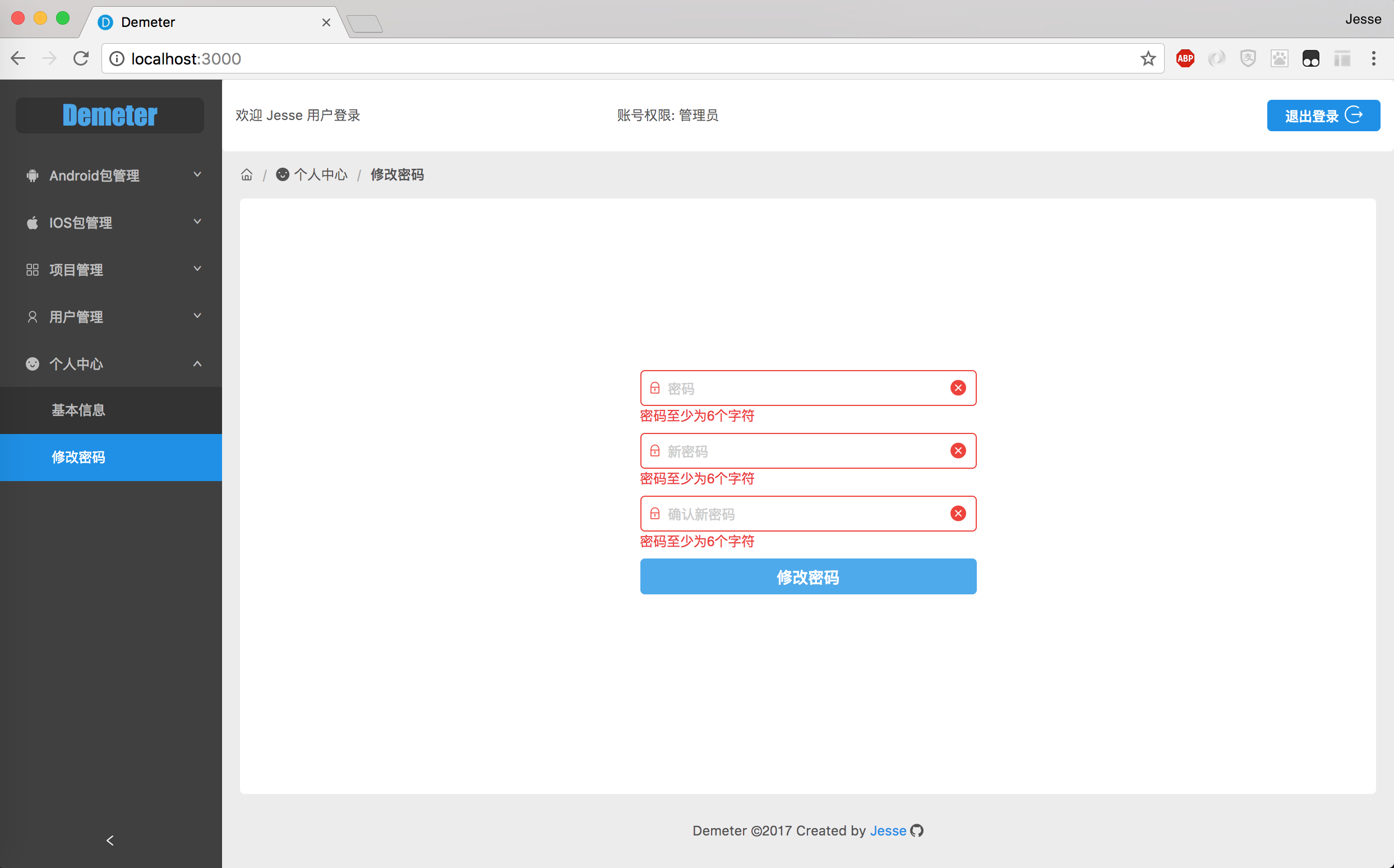This screenshot has width=1394, height=868.
Task: Reload the page with refresh icon
Action: (81, 58)
